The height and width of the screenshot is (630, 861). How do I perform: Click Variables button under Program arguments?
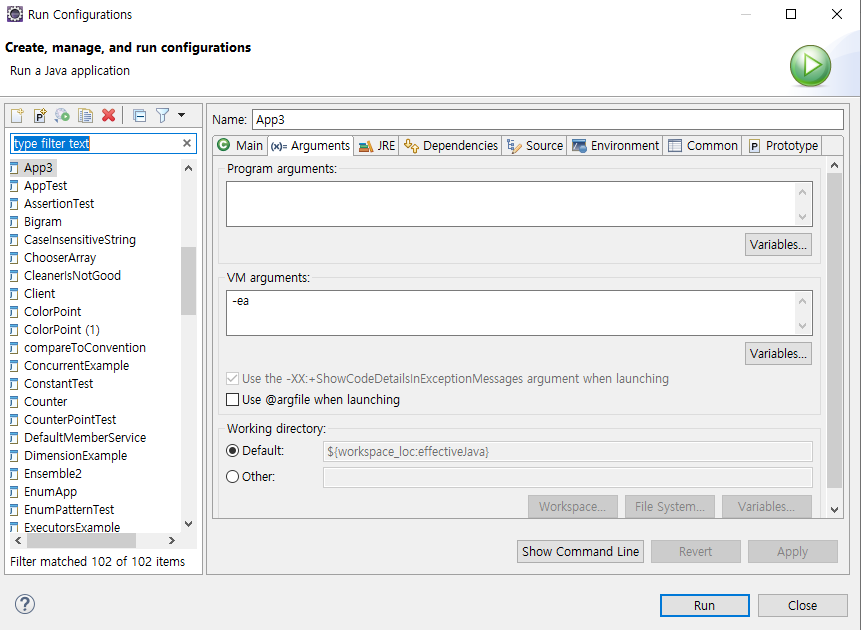(x=778, y=244)
